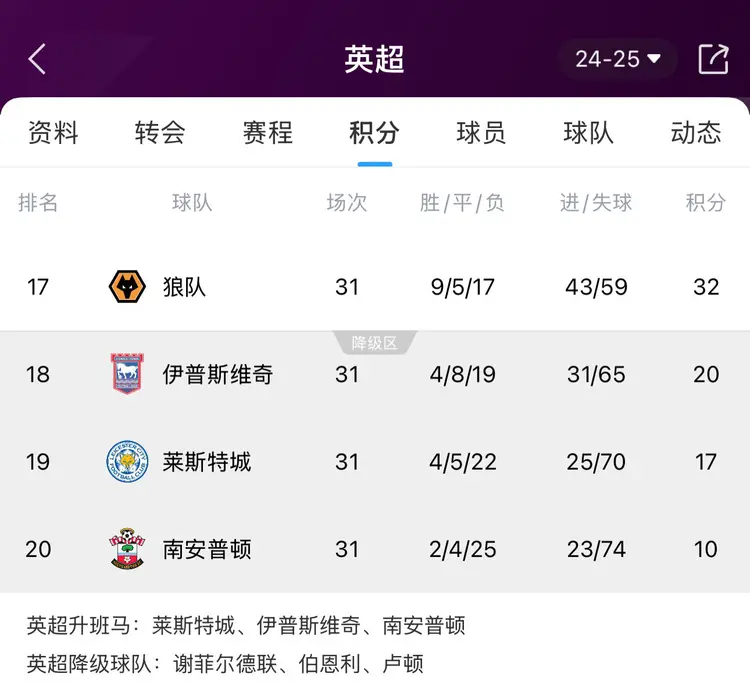Tap the Ipswich Town club crest
This screenshot has height=695, width=750.
(127, 374)
